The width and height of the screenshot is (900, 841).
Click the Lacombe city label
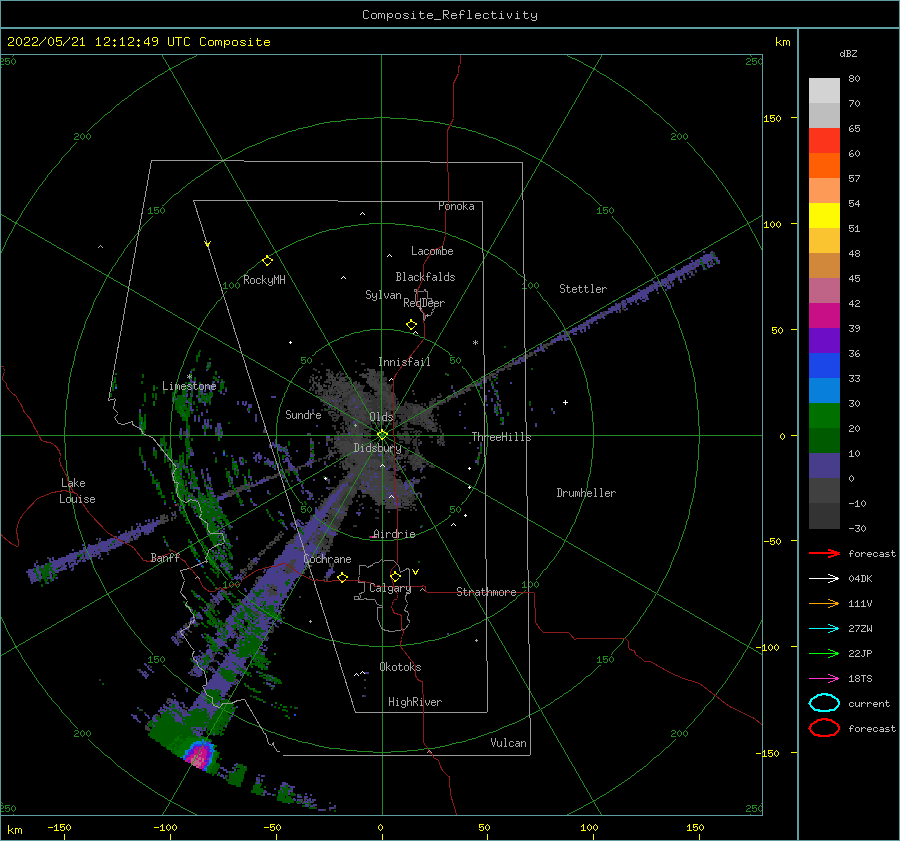pyautogui.click(x=432, y=251)
